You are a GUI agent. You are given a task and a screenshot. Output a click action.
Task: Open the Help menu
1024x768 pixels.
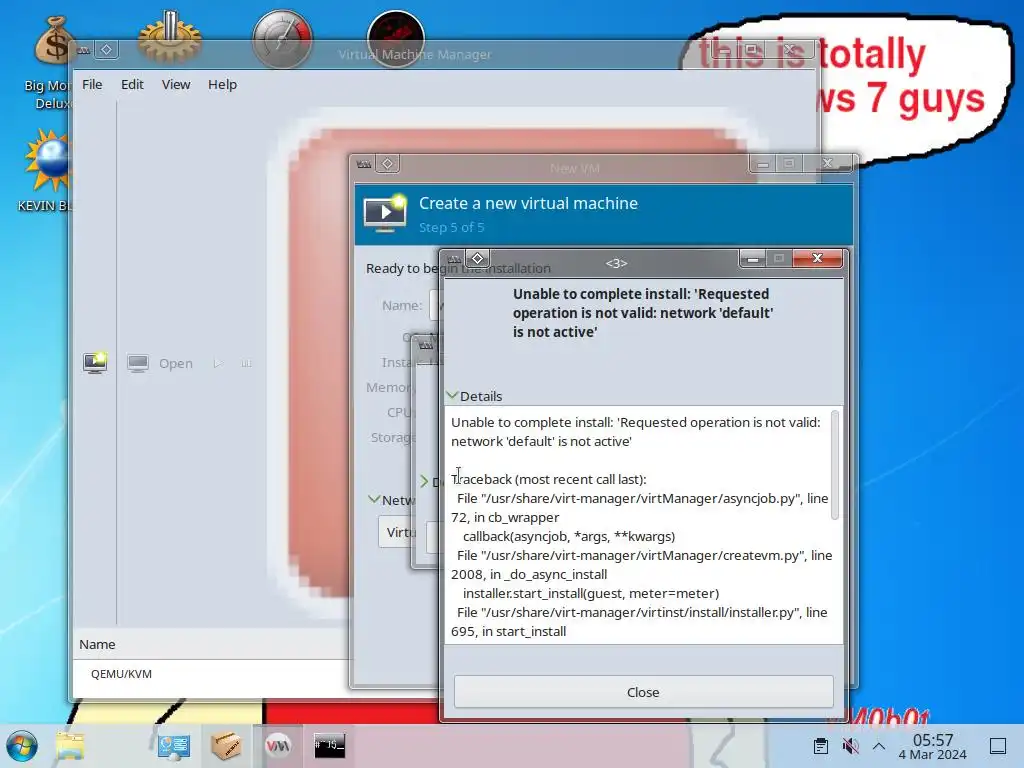coord(222,84)
